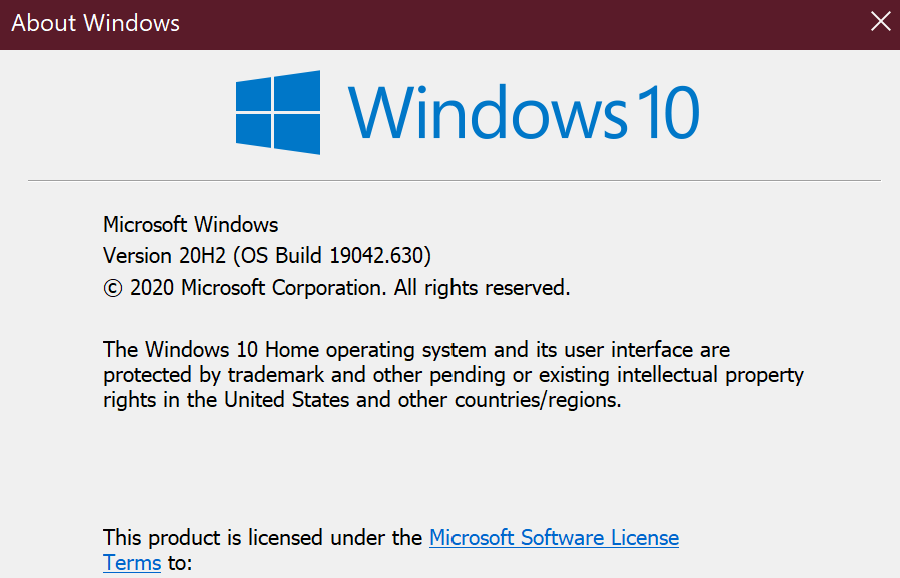
Task: Click 'rights in the United States' line
Action: (x=362, y=399)
